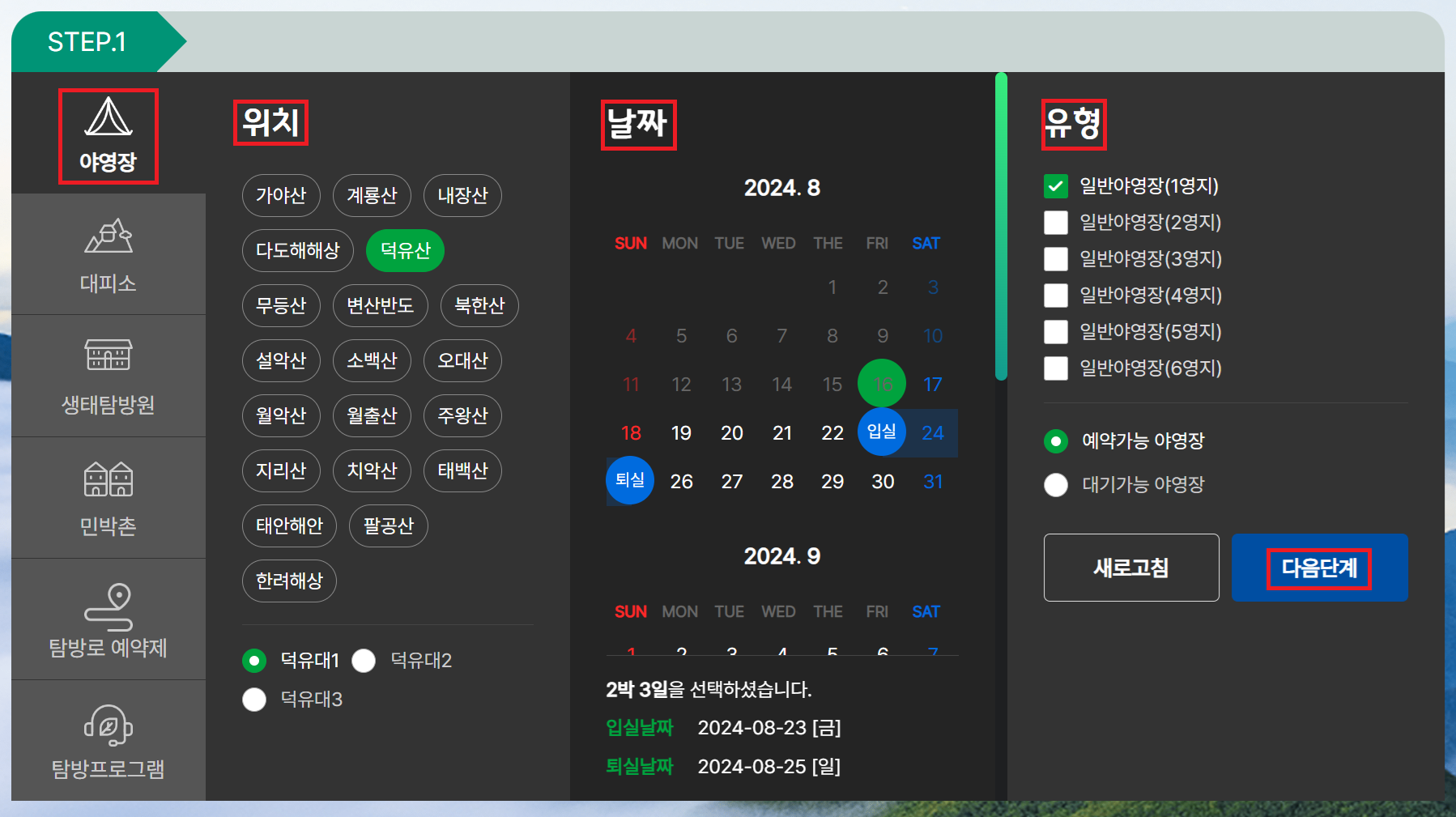Select 덕유대1 radio option
Viewport: 1456px width, 817px height.
pos(254,661)
